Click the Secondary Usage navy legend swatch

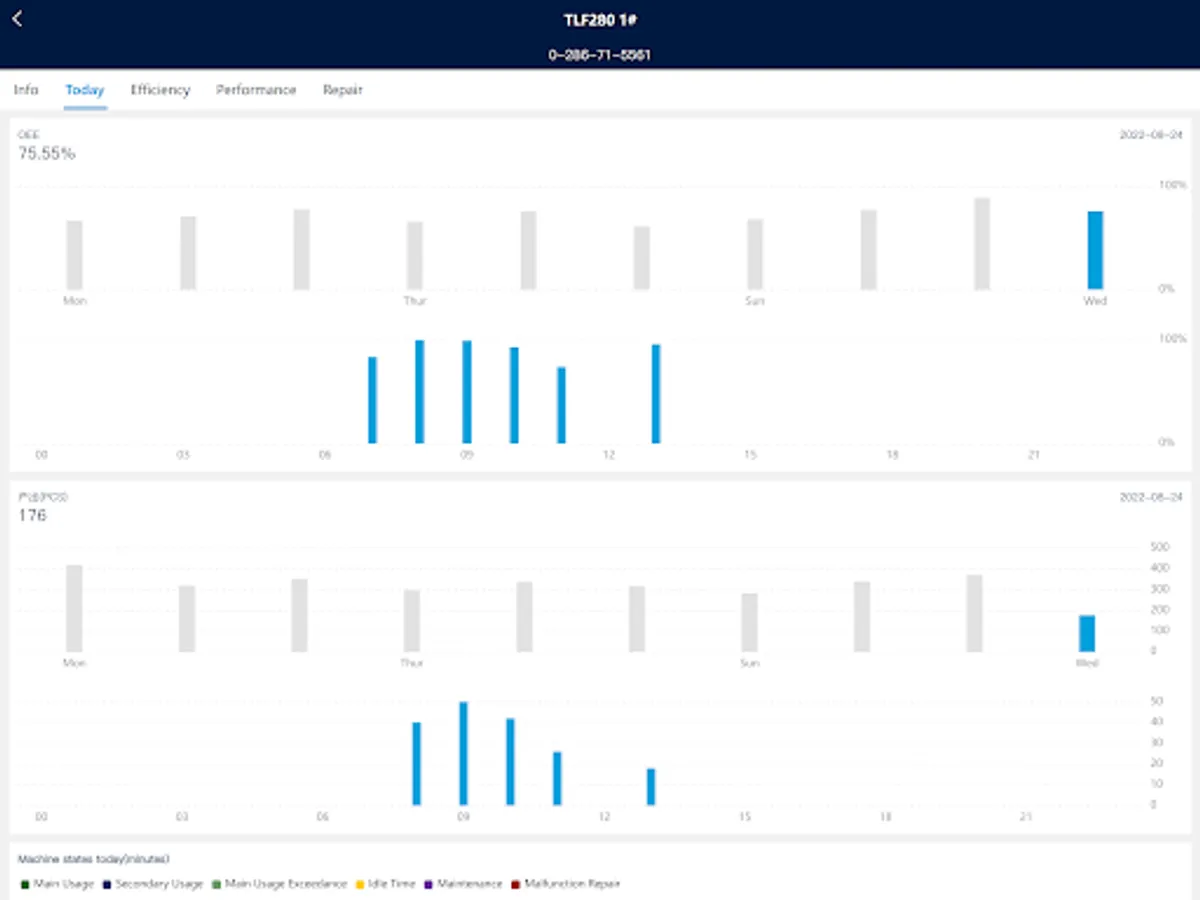[106, 884]
